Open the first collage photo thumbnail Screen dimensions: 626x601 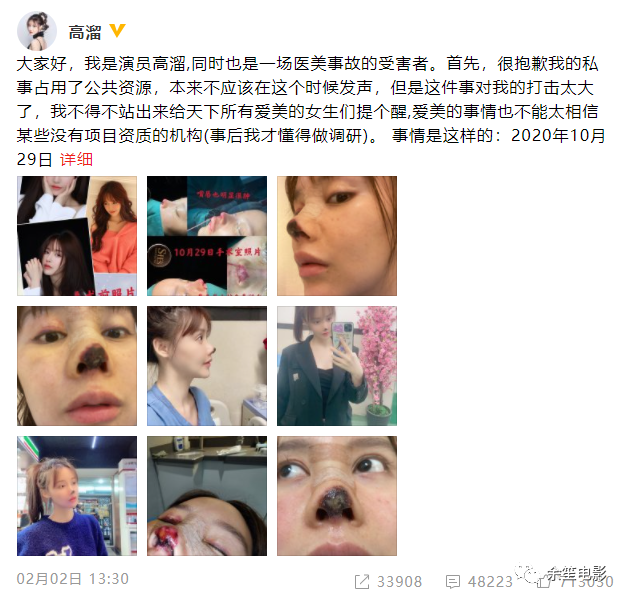coord(77,236)
